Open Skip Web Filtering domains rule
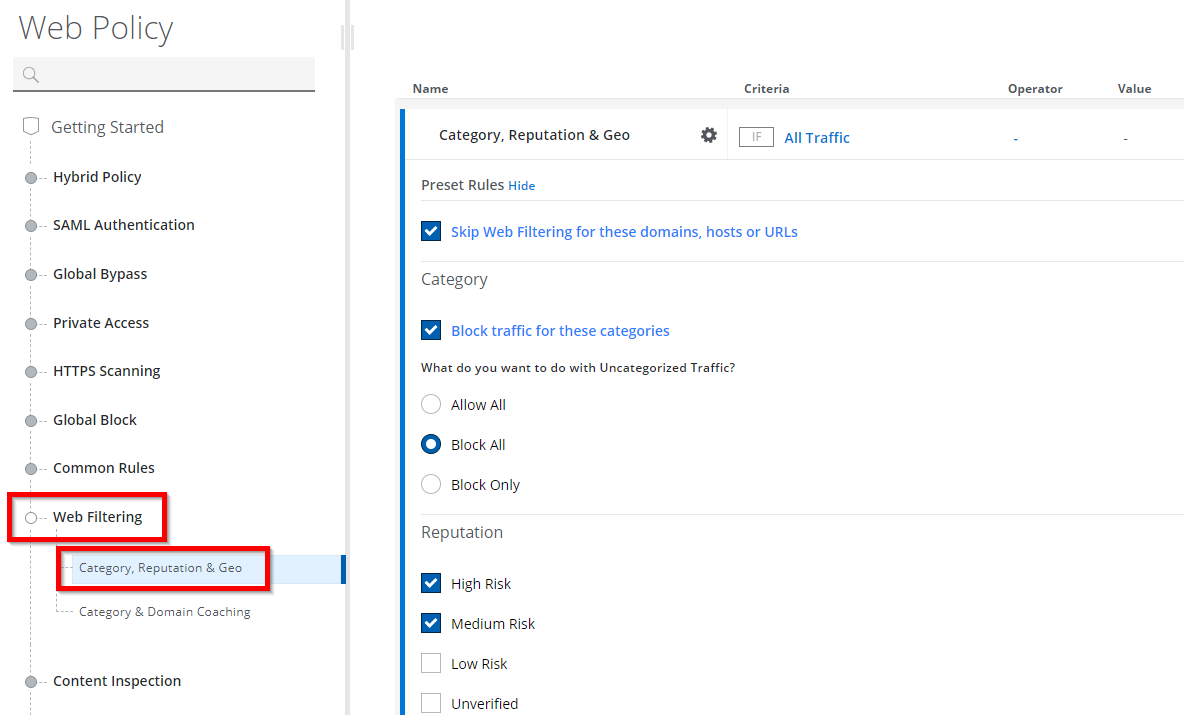Screen dimensions: 1184x715 tap(624, 231)
